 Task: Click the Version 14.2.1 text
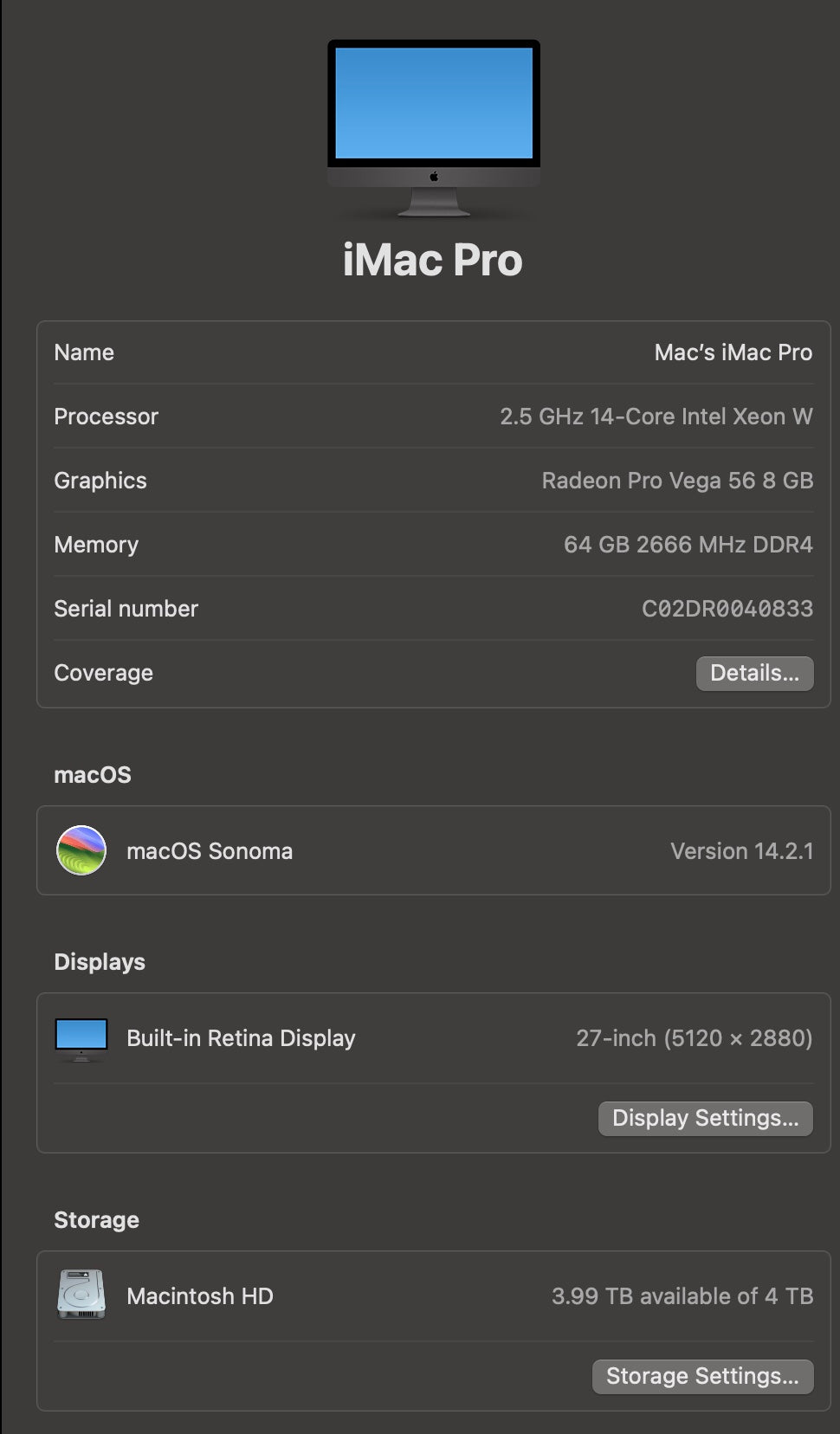(x=741, y=851)
